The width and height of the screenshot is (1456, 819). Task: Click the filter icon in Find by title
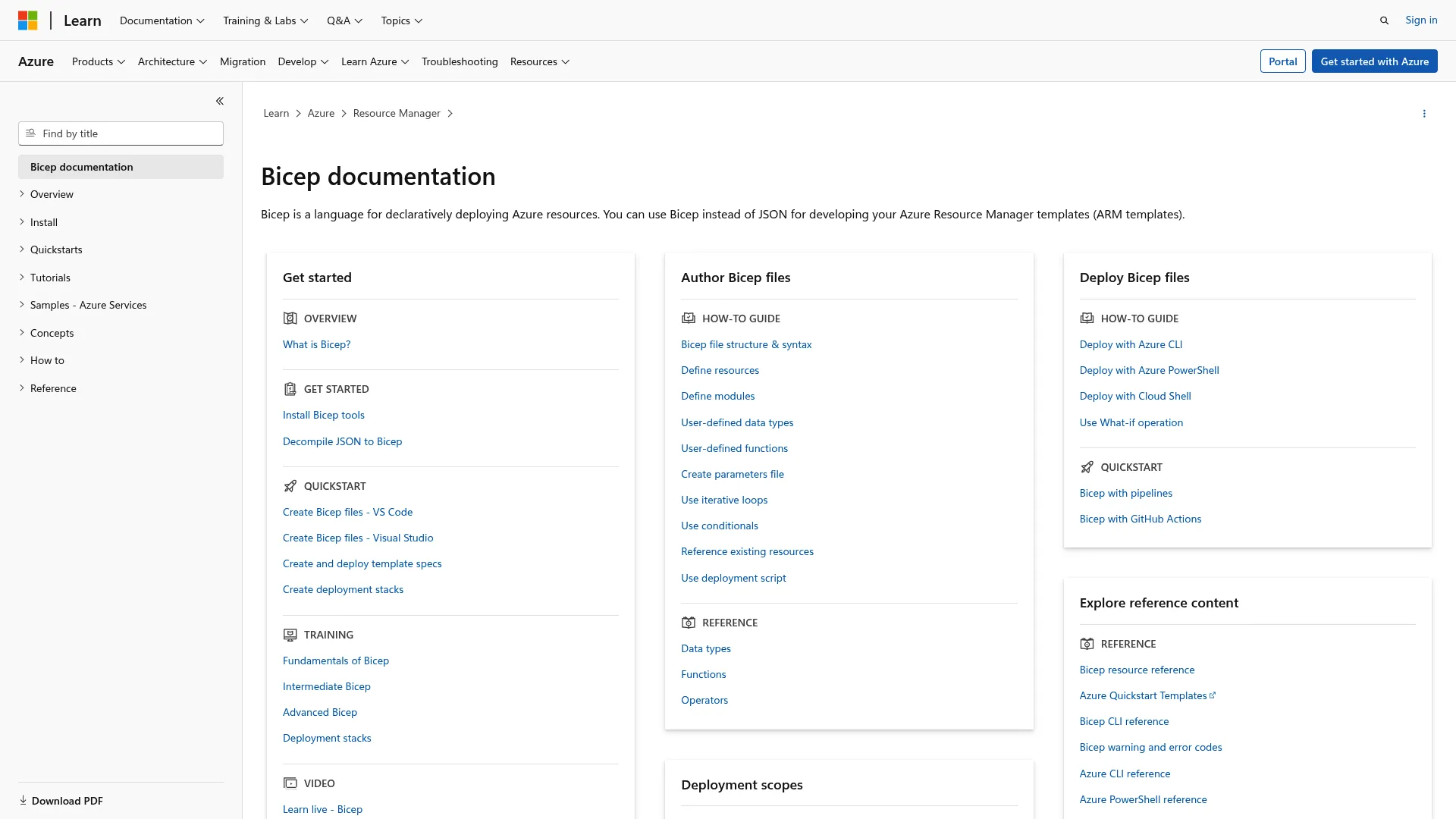click(30, 133)
